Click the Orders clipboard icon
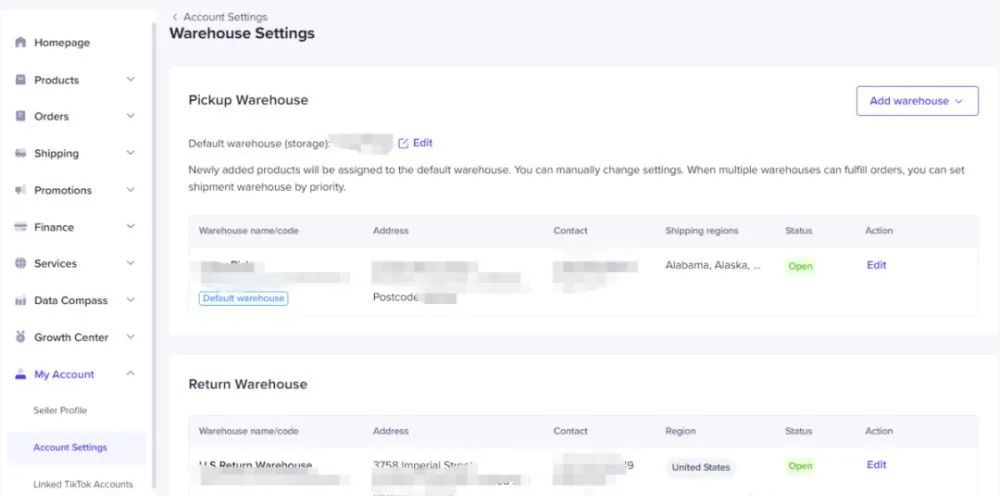The image size is (1000, 496). pos(20,116)
